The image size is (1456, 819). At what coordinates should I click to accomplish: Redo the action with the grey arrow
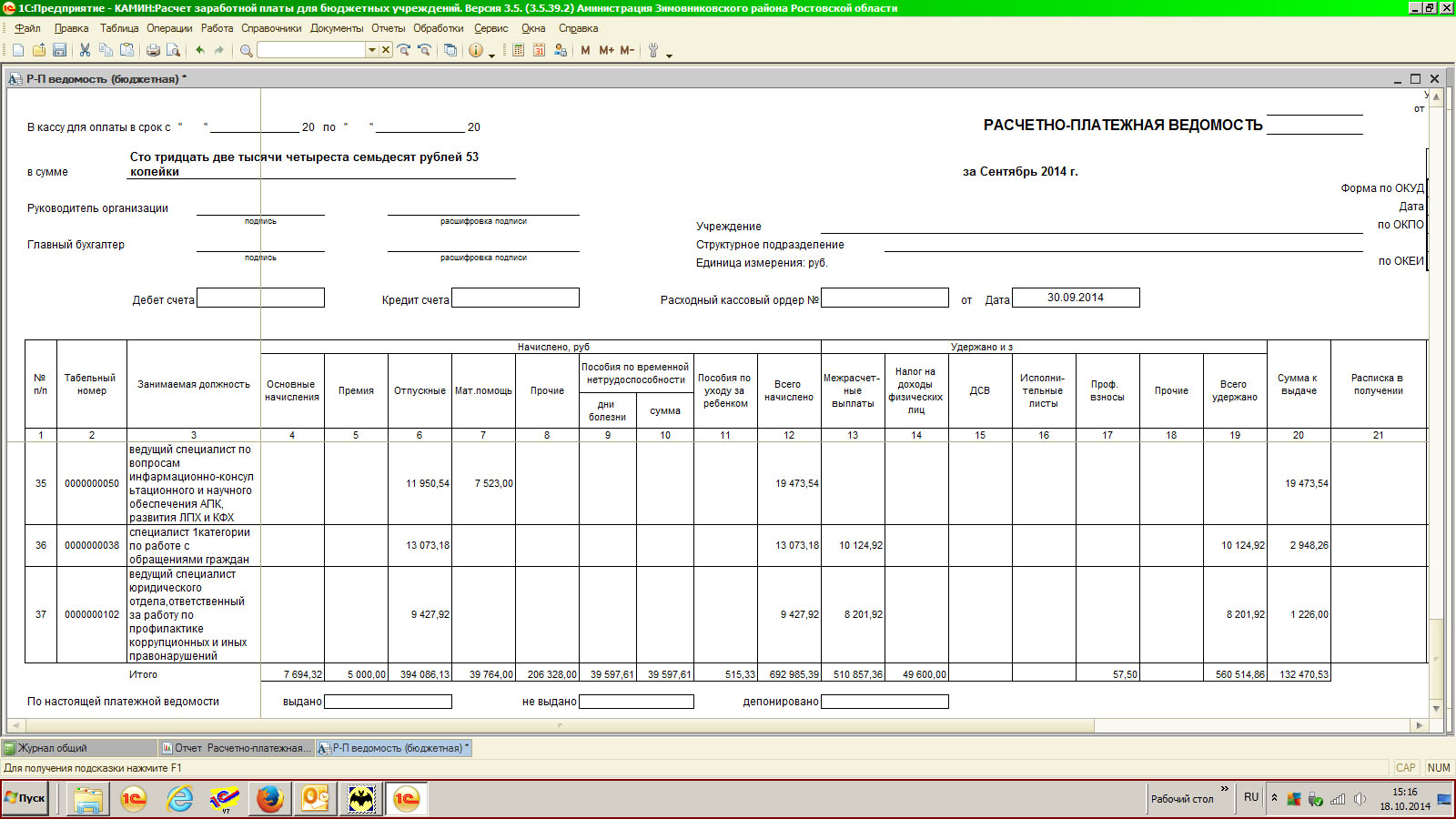[x=218, y=50]
